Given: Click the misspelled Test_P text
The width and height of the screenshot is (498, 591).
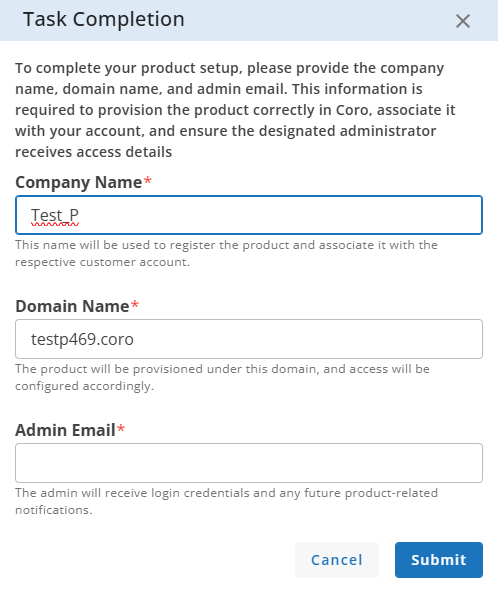Looking at the screenshot, I should (55, 216).
